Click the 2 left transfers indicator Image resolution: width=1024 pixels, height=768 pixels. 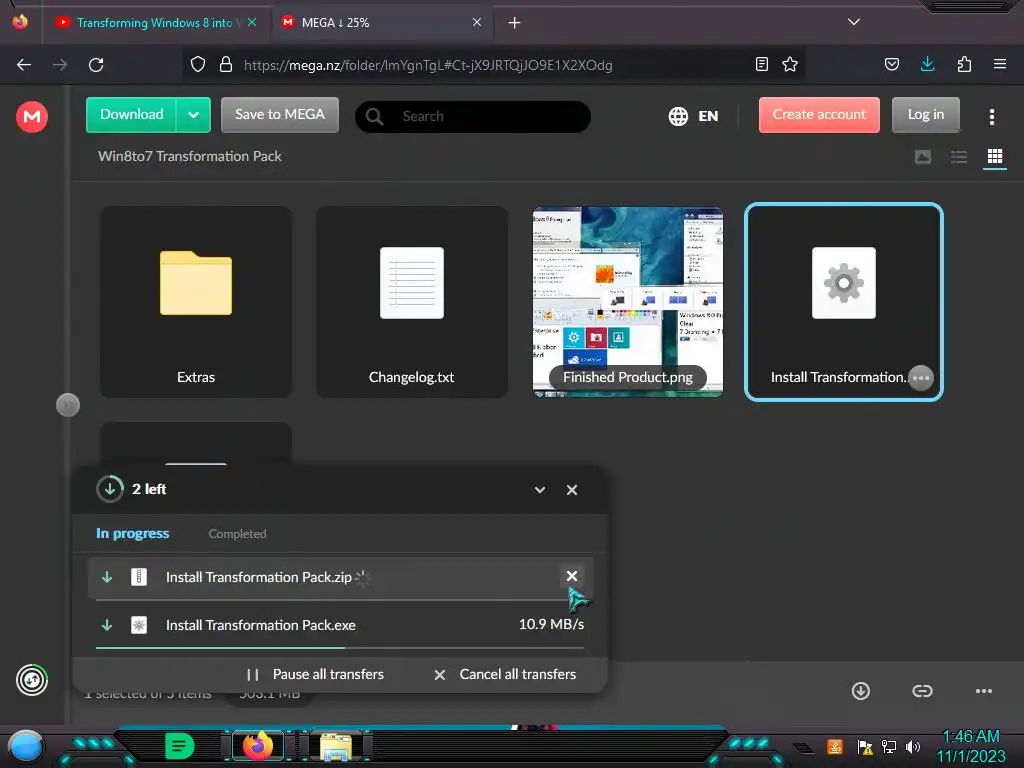131,489
